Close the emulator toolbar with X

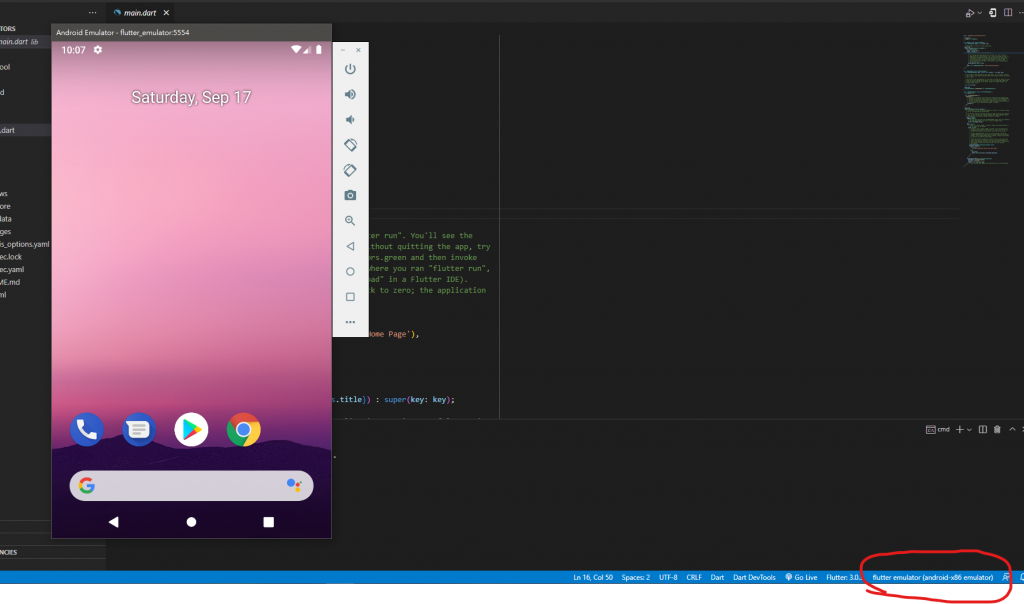point(358,50)
